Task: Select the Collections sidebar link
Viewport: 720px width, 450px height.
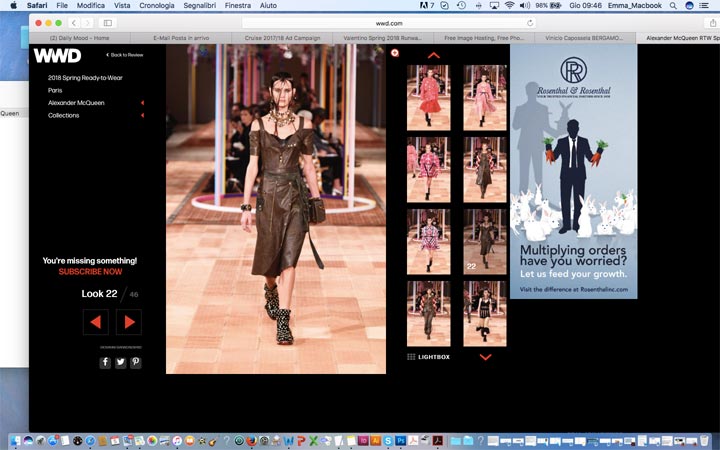Action: tap(63, 115)
